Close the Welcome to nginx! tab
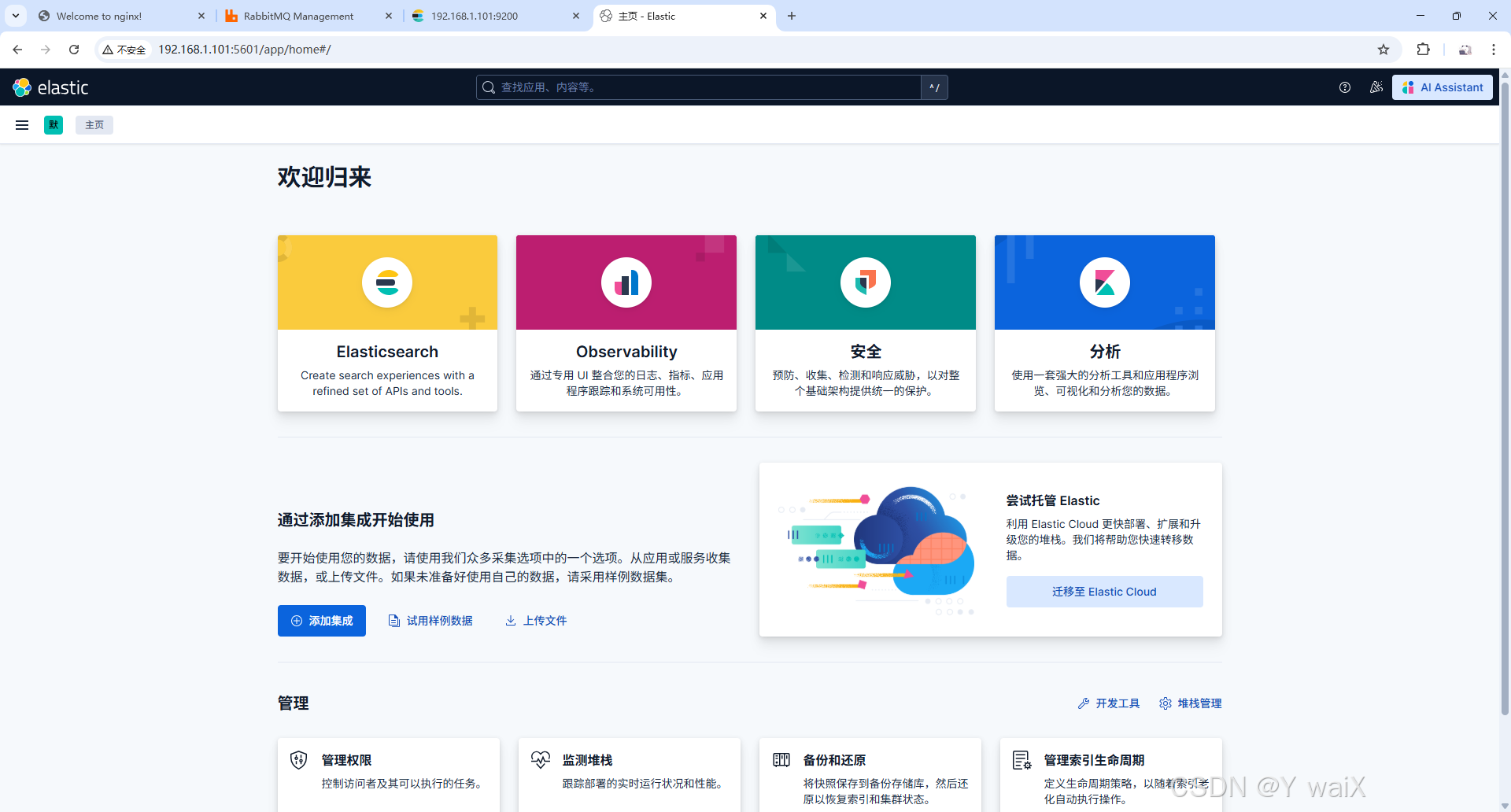This screenshot has height=812, width=1511. (x=201, y=16)
